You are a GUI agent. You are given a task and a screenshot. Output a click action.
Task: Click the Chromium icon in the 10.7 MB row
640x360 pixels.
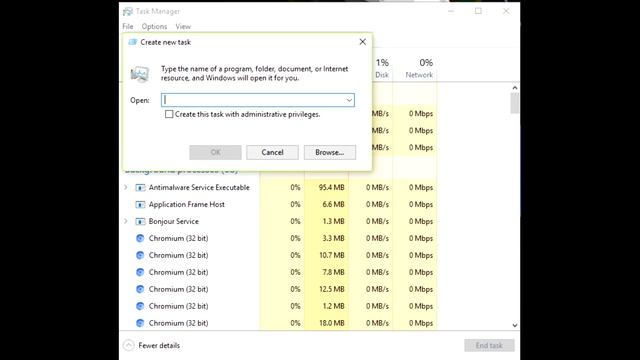click(x=140, y=256)
